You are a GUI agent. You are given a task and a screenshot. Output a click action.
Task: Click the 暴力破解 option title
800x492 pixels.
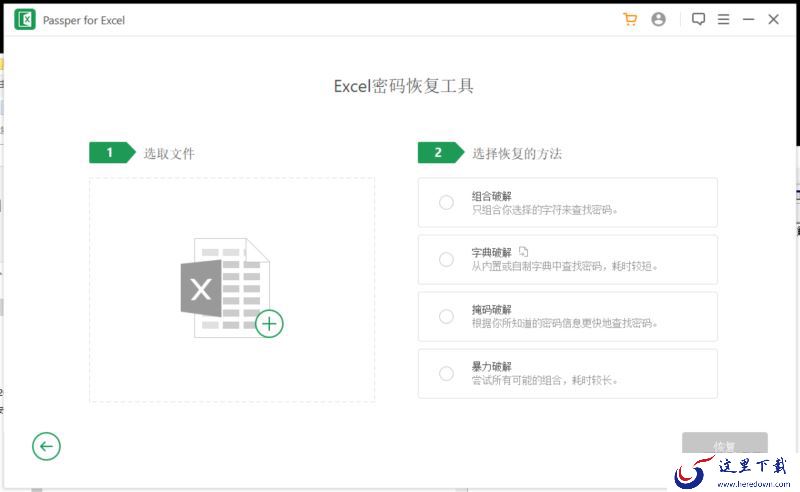[491, 366]
